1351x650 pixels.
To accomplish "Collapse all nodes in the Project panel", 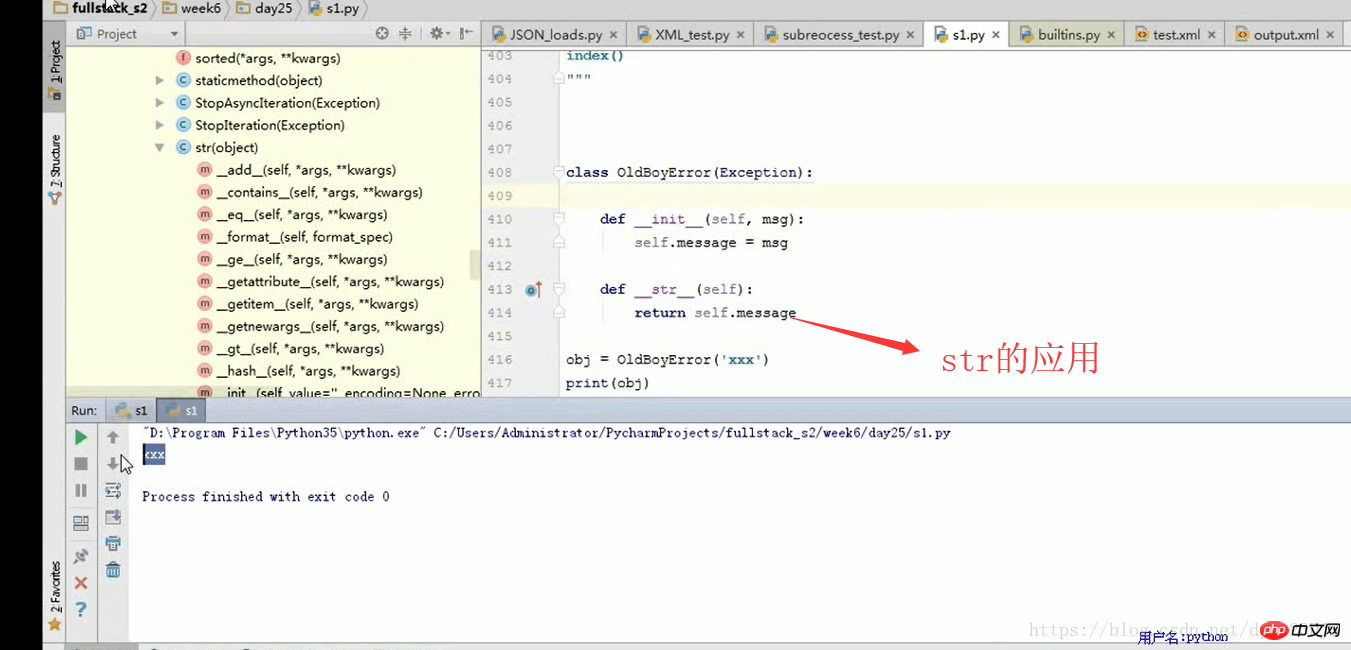I will coord(405,34).
